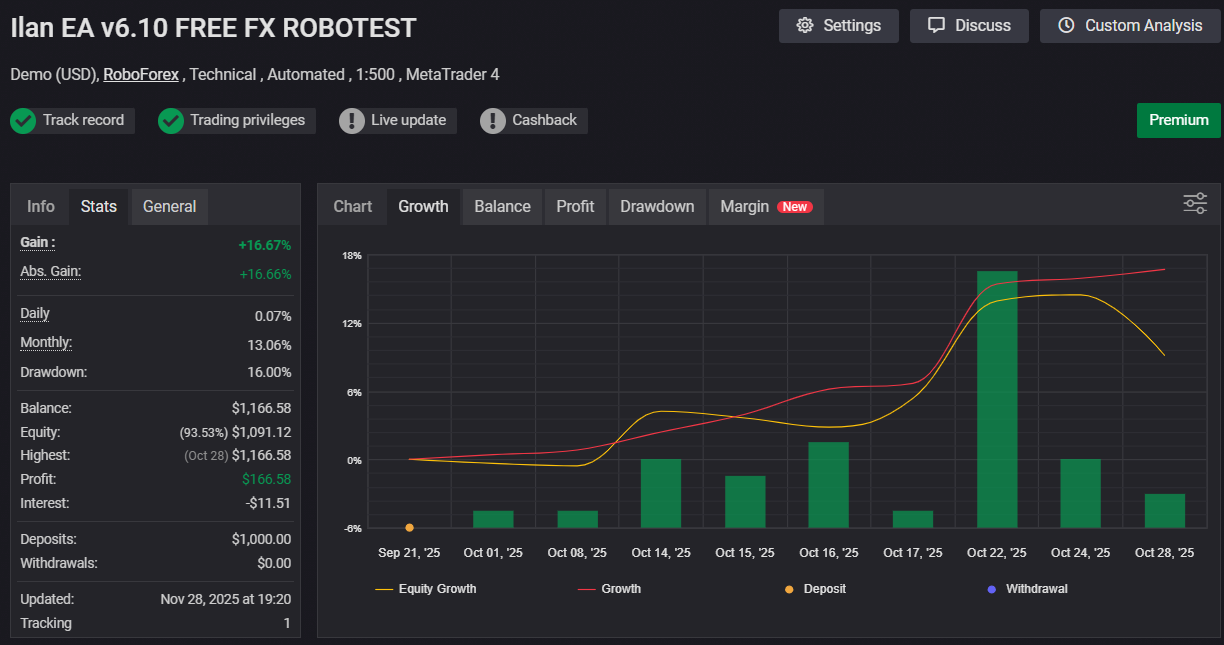1224x645 pixels.
Task: Toggle Deposit markers in chart legend
Action: (816, 589)
